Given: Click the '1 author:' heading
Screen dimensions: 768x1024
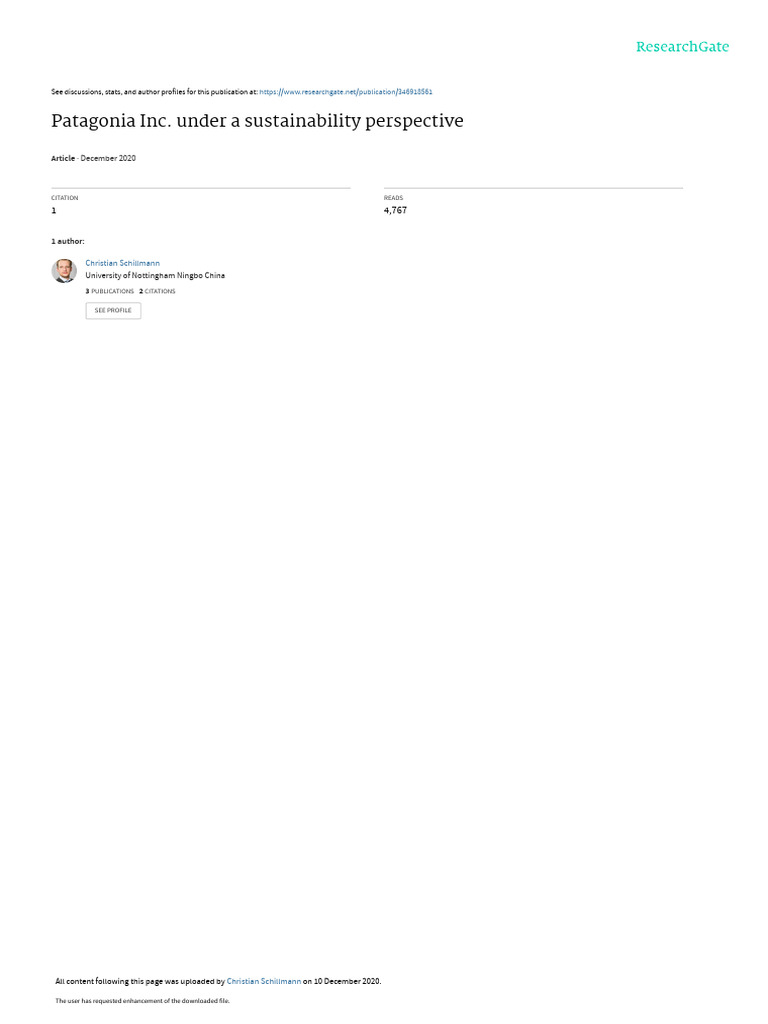Looking at the screenshot, I should [x=68, y=242].
